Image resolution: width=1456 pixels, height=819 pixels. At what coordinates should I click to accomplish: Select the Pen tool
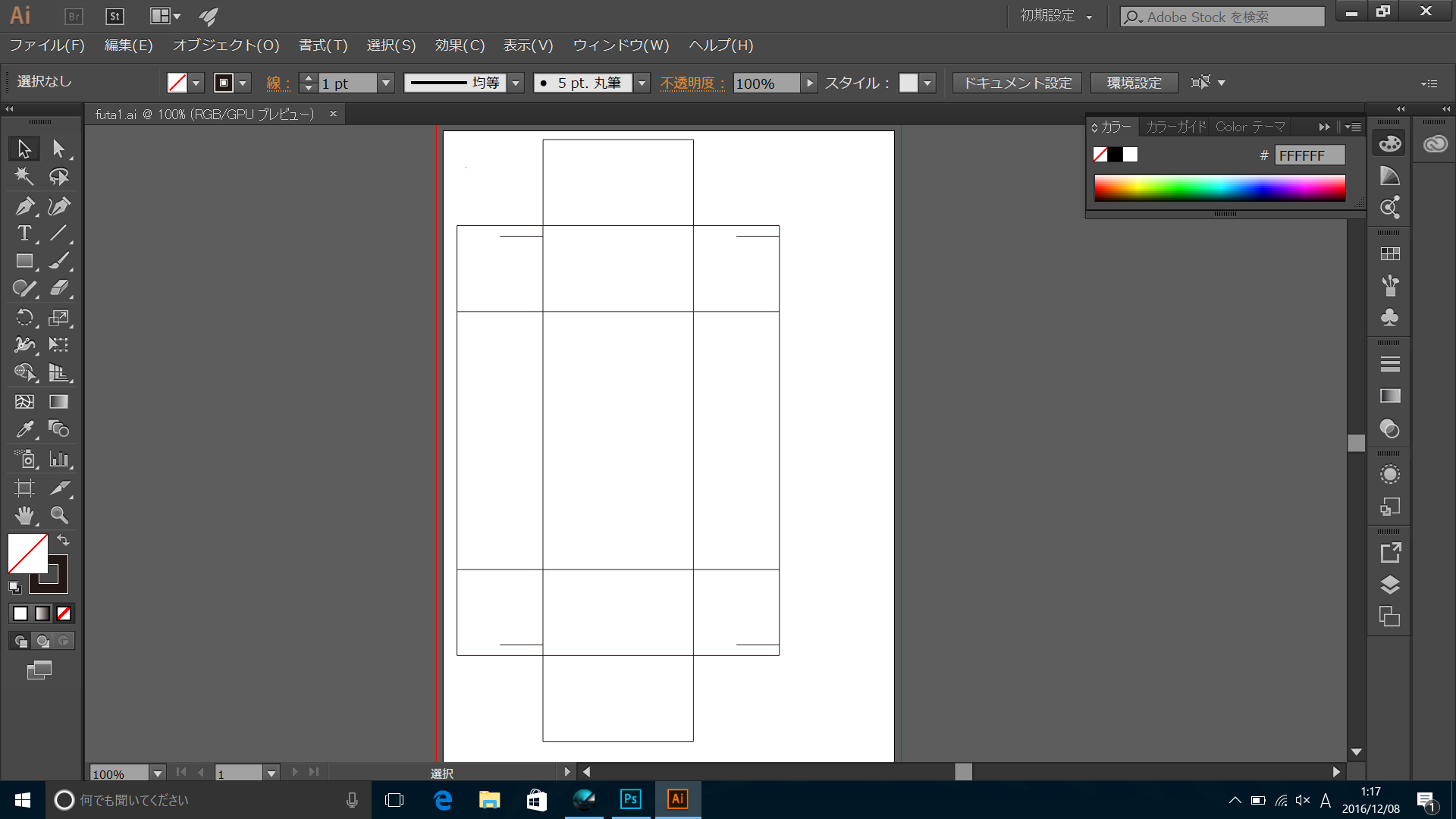point(24,206)
